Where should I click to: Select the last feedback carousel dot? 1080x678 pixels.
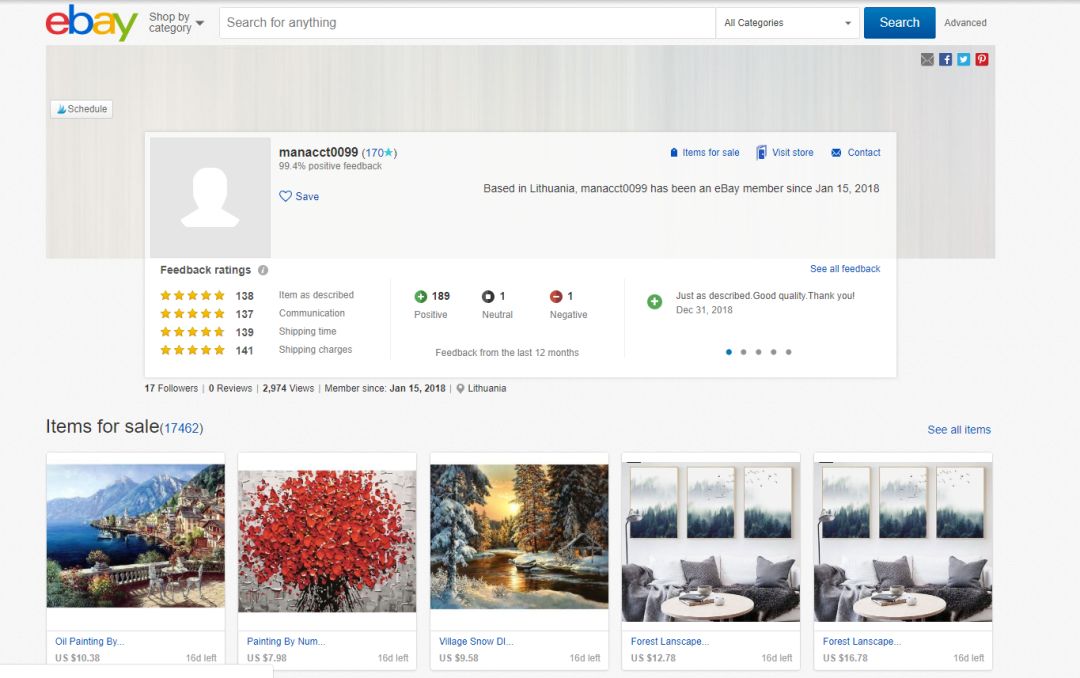tap(788, 352)
